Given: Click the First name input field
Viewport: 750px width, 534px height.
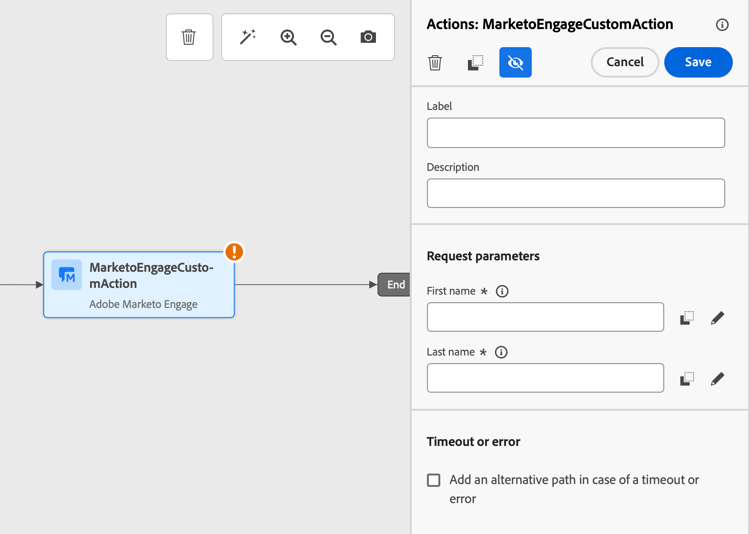Looking at the screenshot, I should (x=545, y=317).
